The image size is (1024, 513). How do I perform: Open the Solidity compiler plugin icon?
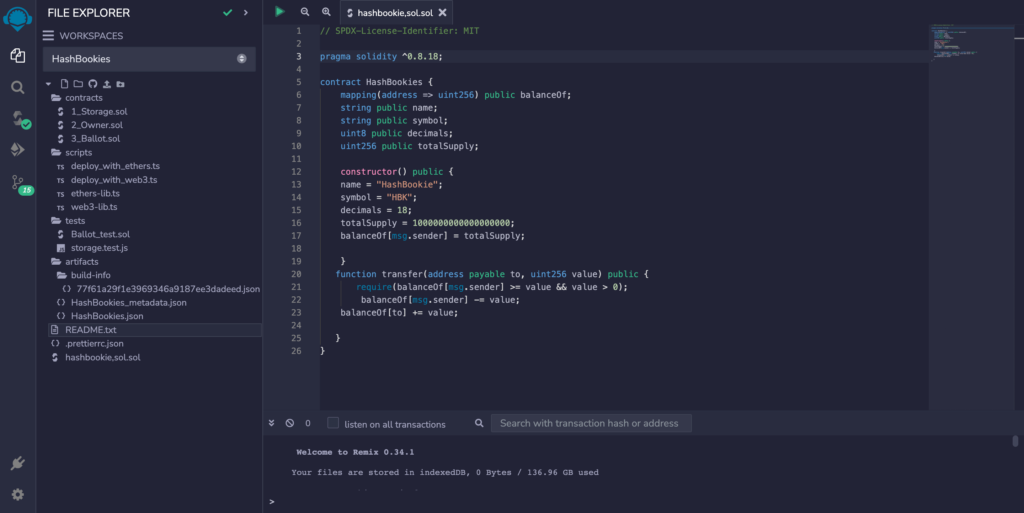(20, 119)
